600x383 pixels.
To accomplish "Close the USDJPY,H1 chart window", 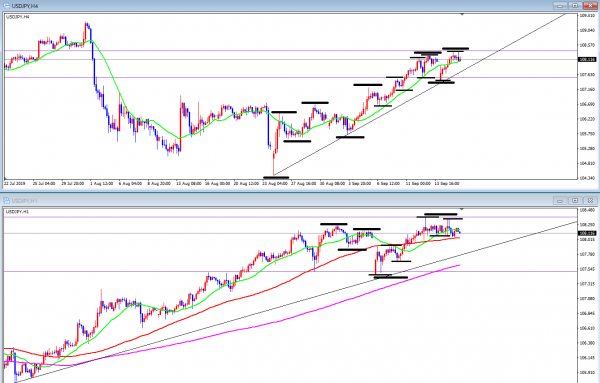I will tap(590, 200).
